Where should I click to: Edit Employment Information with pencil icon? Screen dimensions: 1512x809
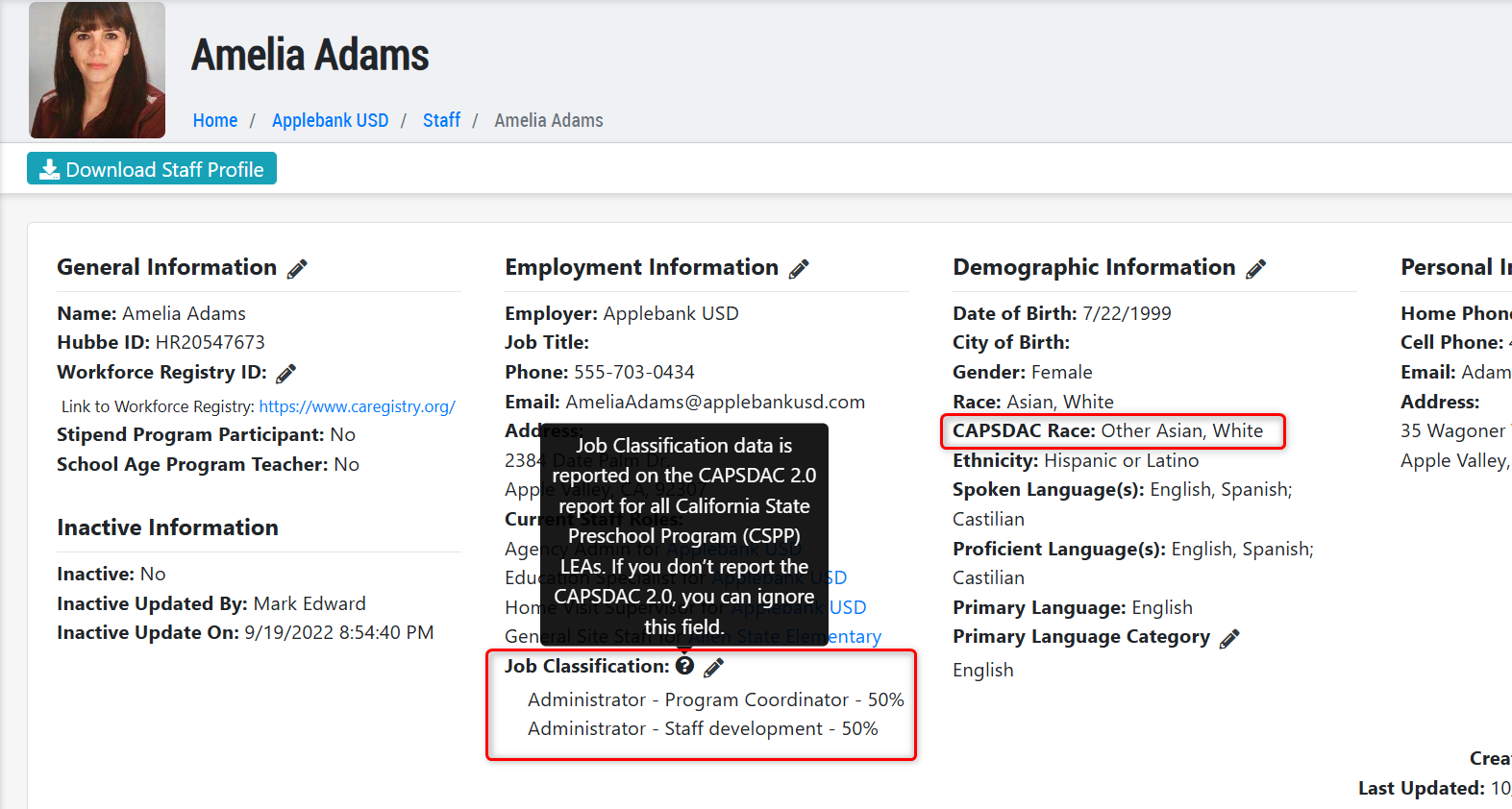pos(799,269)
